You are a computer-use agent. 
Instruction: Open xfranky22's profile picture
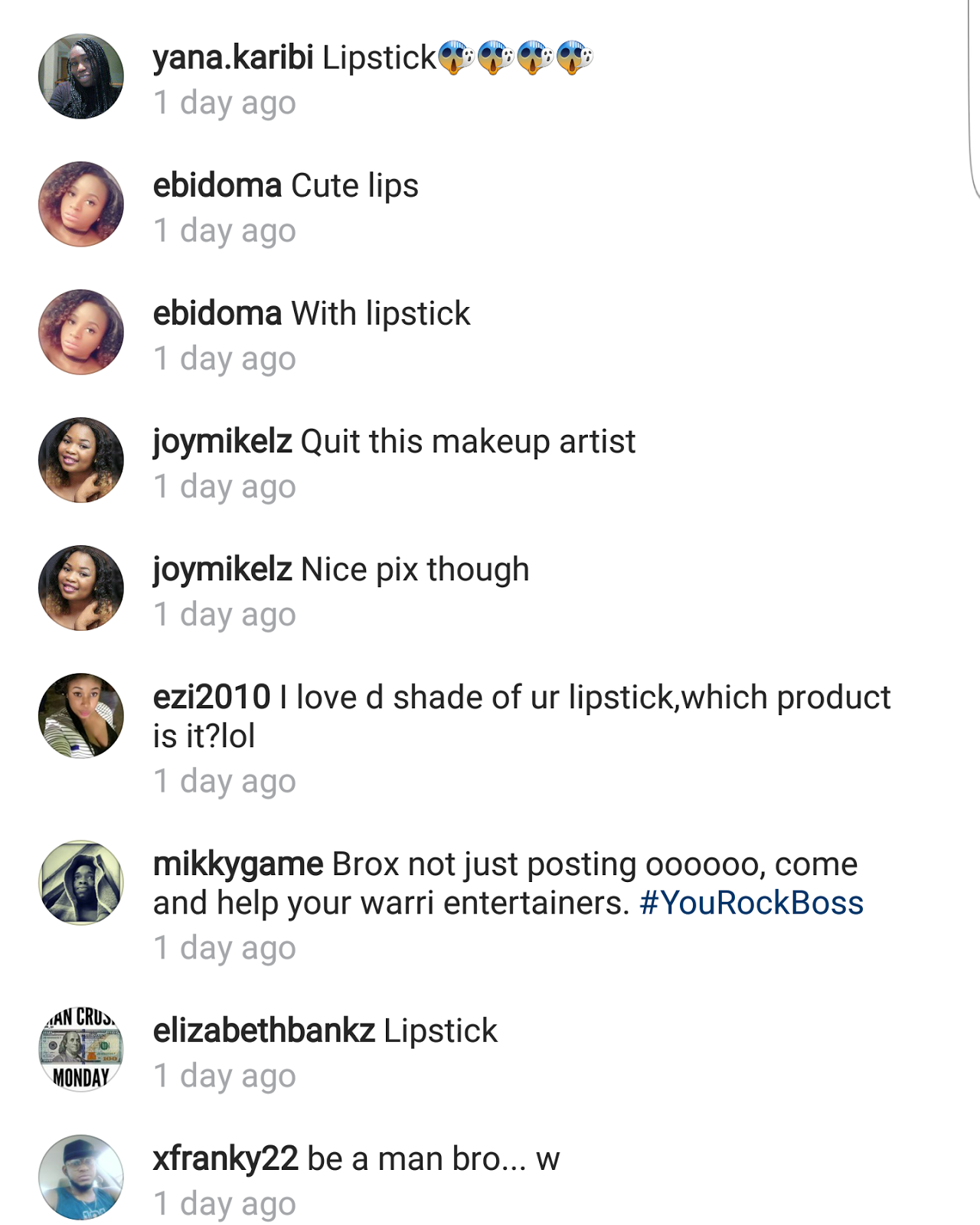[81, 1177]
